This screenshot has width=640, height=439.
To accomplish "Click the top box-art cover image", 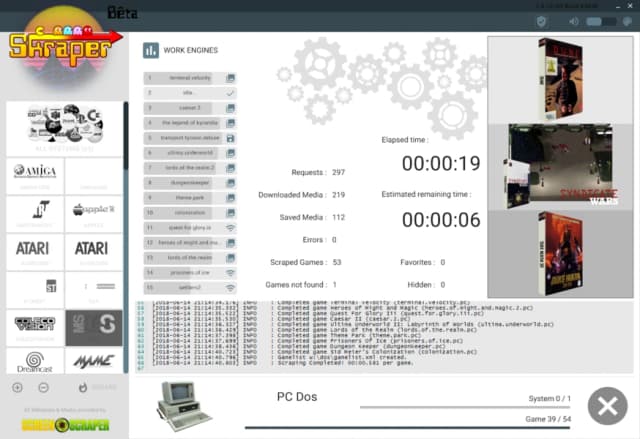I will pos(560,80).
